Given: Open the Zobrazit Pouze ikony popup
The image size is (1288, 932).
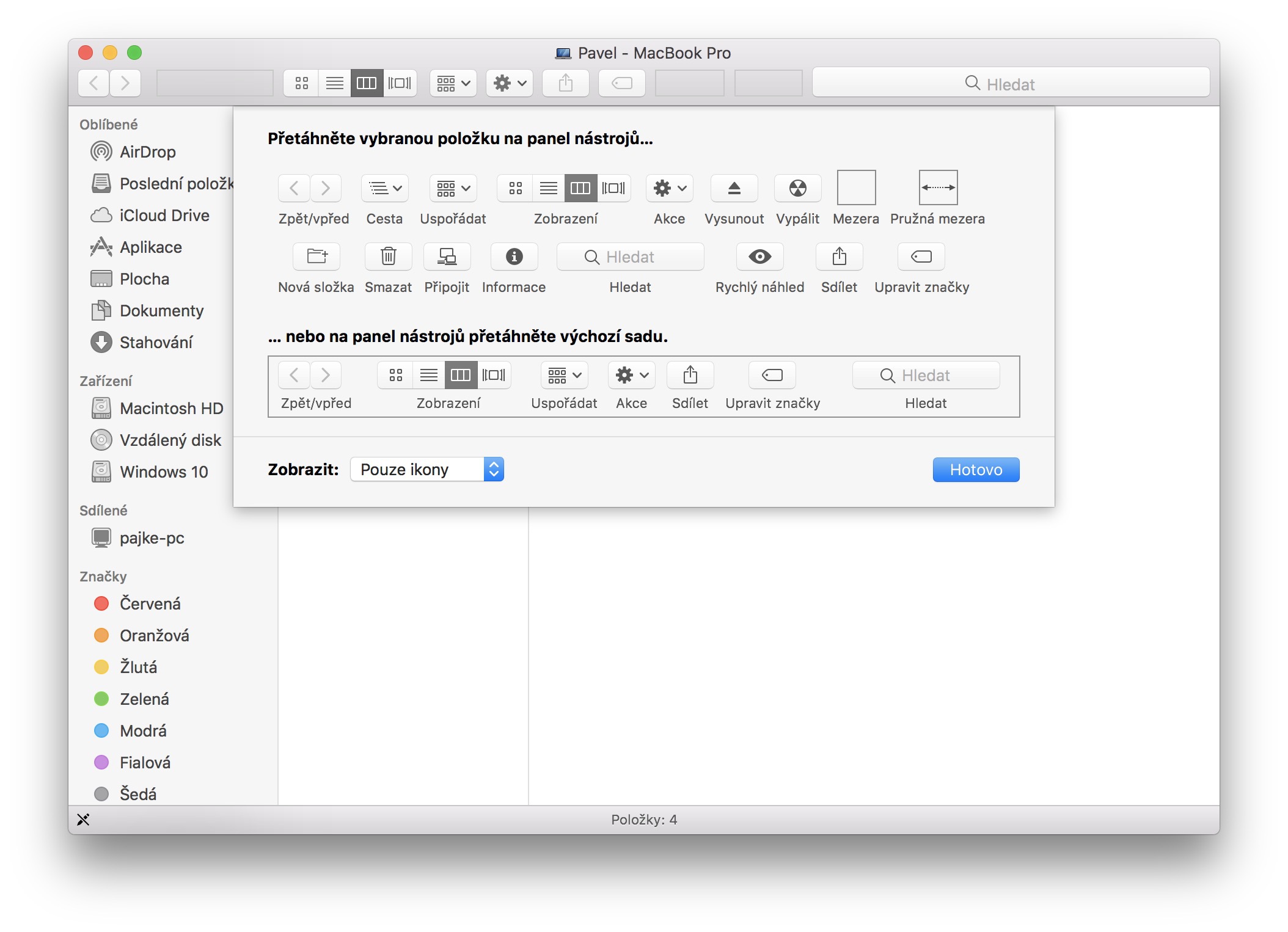Looking at the screenshot, I should [427, 469].
